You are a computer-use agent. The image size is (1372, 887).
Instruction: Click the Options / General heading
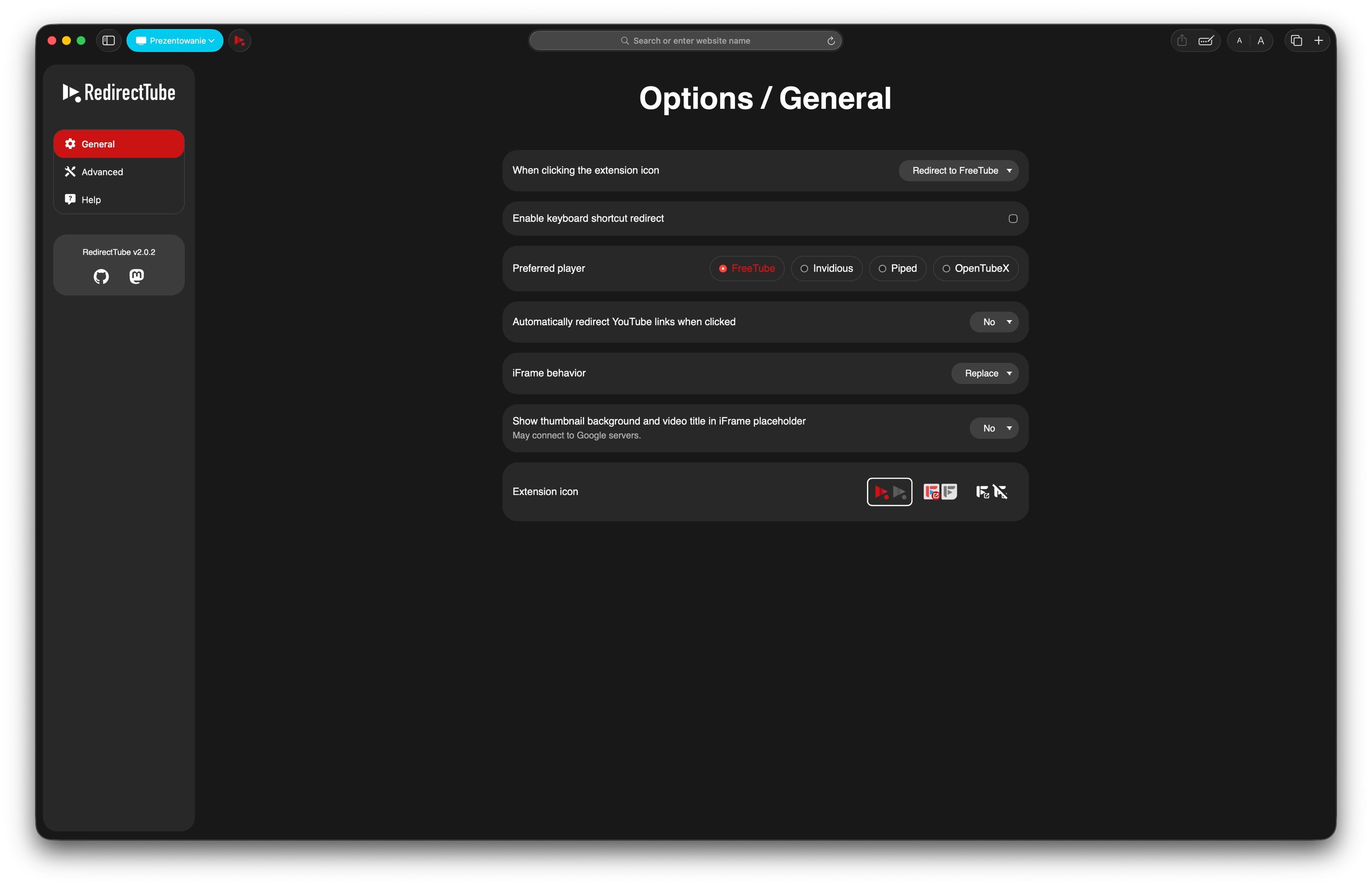click(x=765, y=98)
